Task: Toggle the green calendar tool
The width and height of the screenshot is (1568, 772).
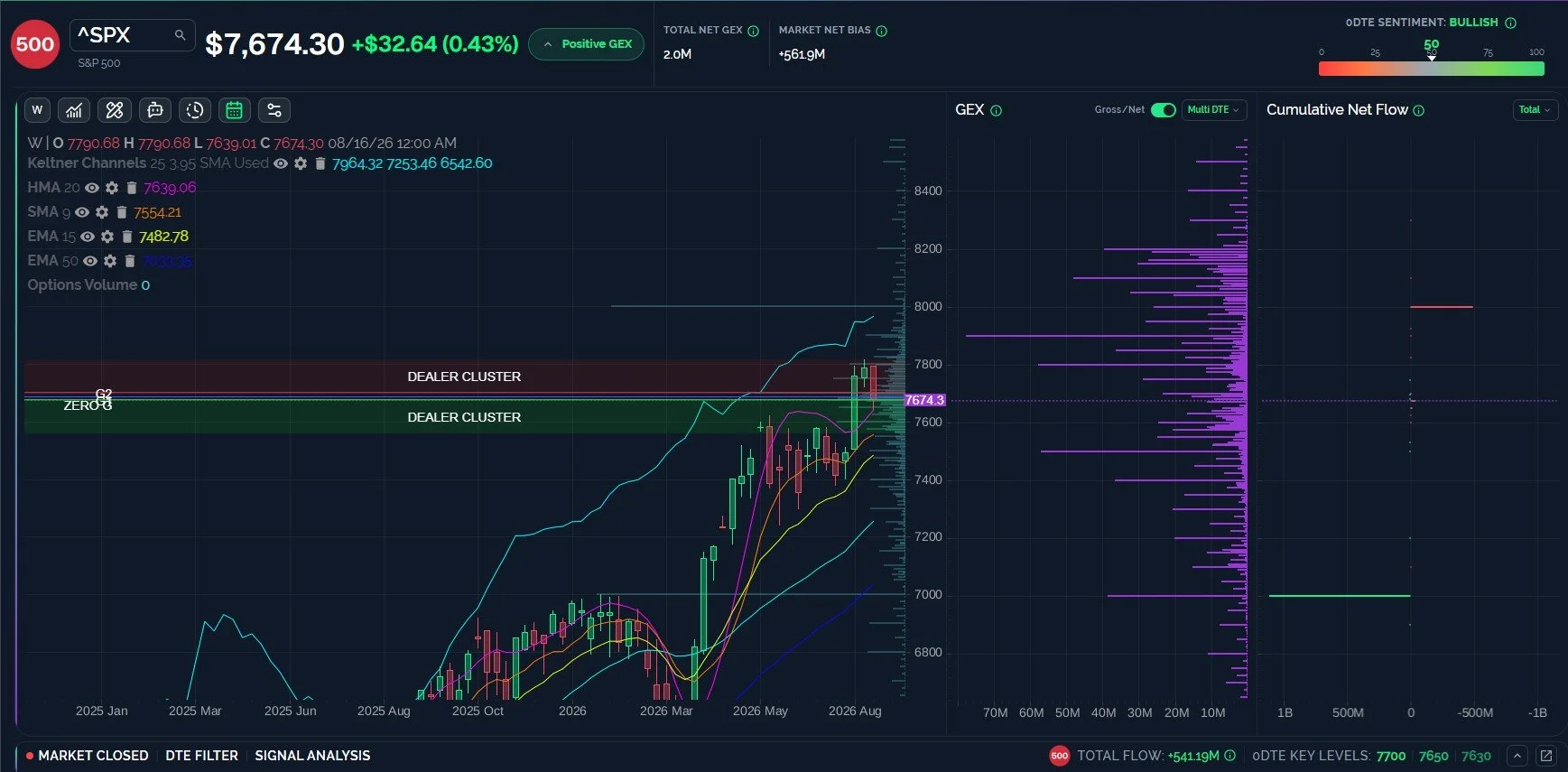Action: 235,110
